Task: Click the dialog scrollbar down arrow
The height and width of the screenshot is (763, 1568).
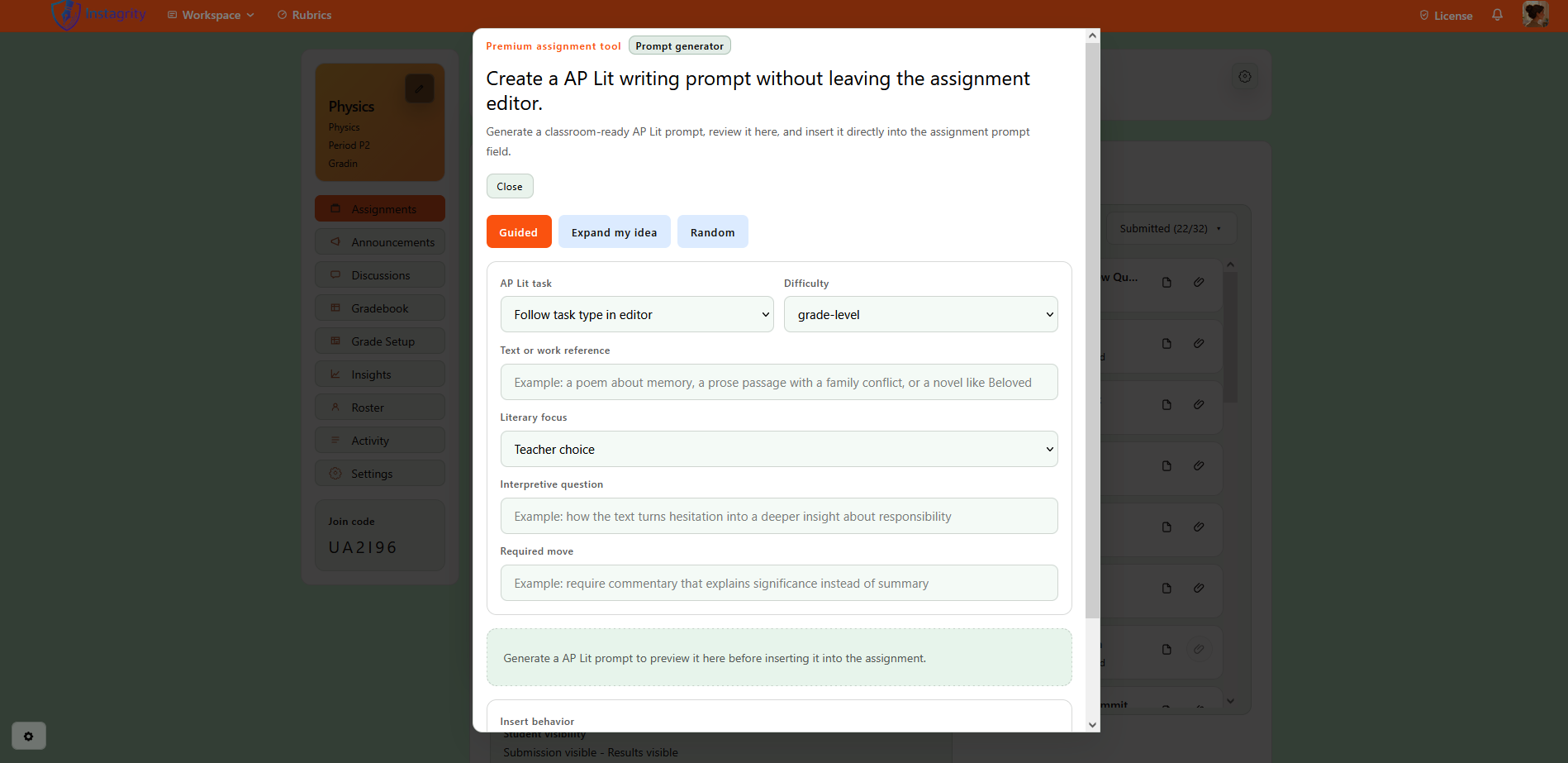Action: pos(1092,724)
